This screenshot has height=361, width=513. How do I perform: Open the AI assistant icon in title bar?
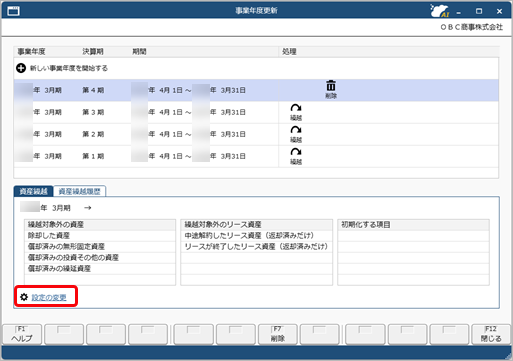[439, 11]
